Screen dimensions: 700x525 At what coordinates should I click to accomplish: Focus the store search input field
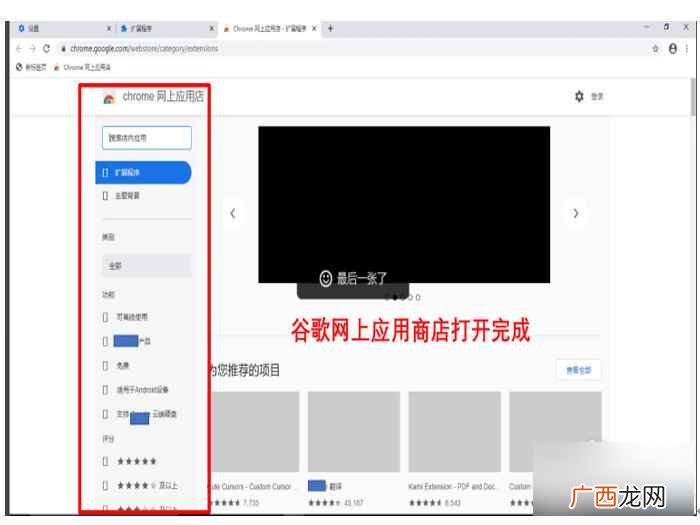147,138
